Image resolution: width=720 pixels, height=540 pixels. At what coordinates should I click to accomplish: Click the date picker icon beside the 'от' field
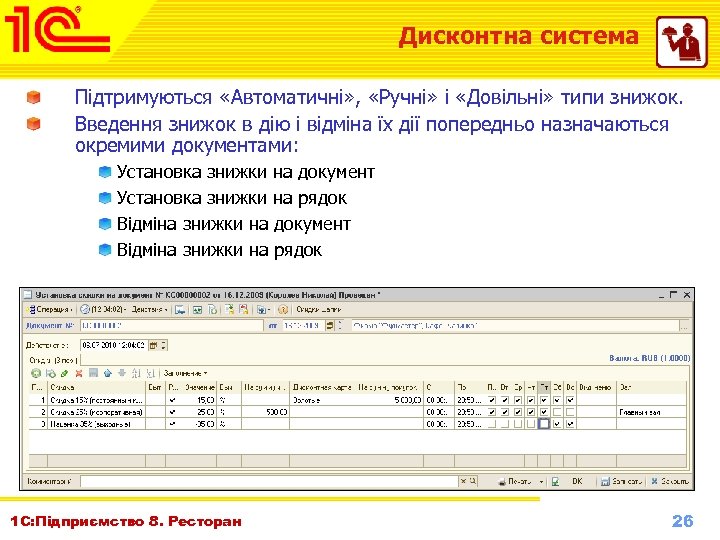[330, 326]
